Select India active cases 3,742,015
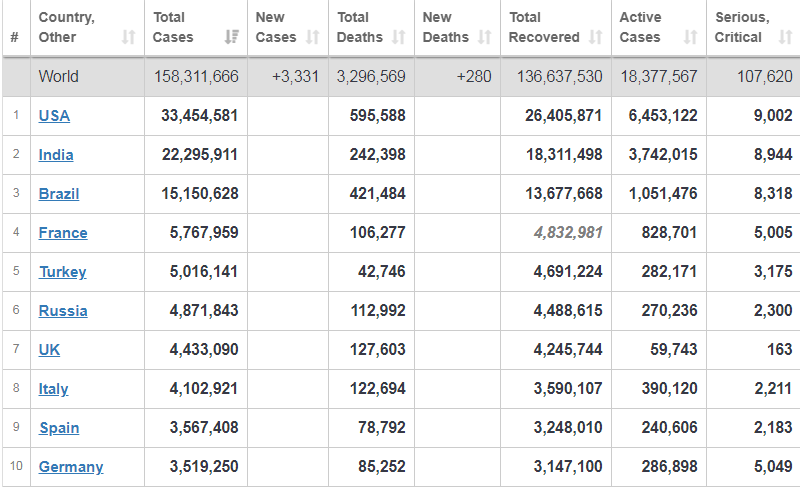 (x=663, y=155)
